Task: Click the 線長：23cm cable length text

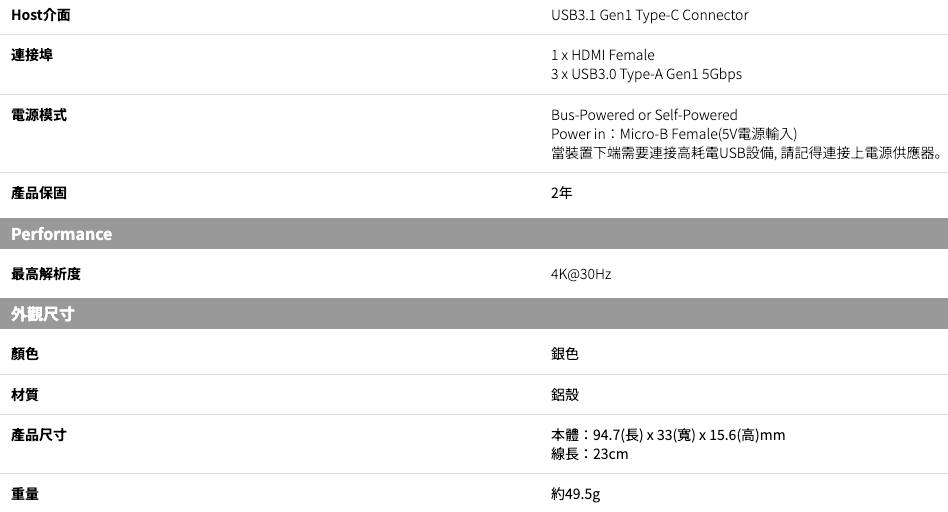Action: click(x=589, y=454)
